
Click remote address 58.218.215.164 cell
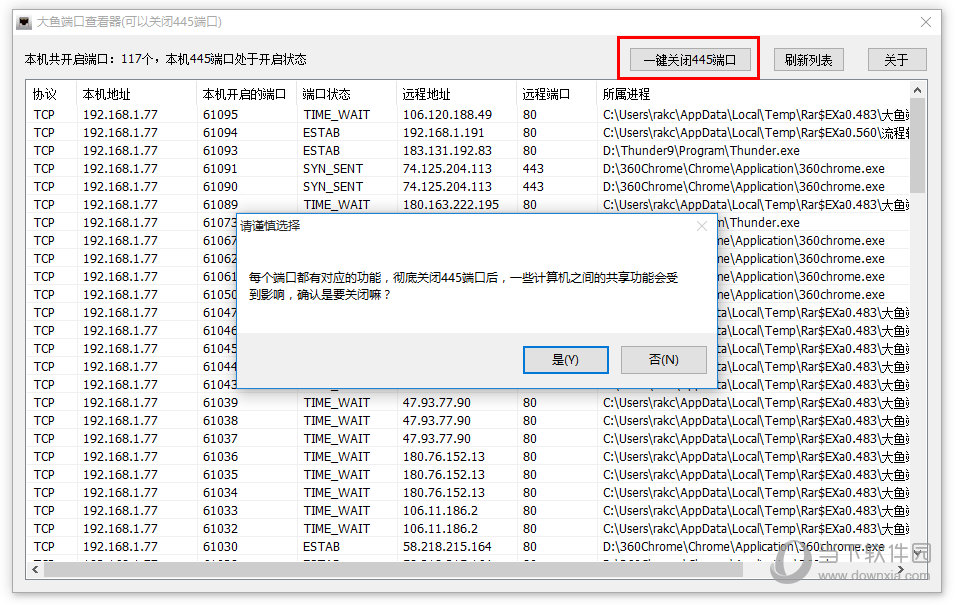tap(447, 547)
